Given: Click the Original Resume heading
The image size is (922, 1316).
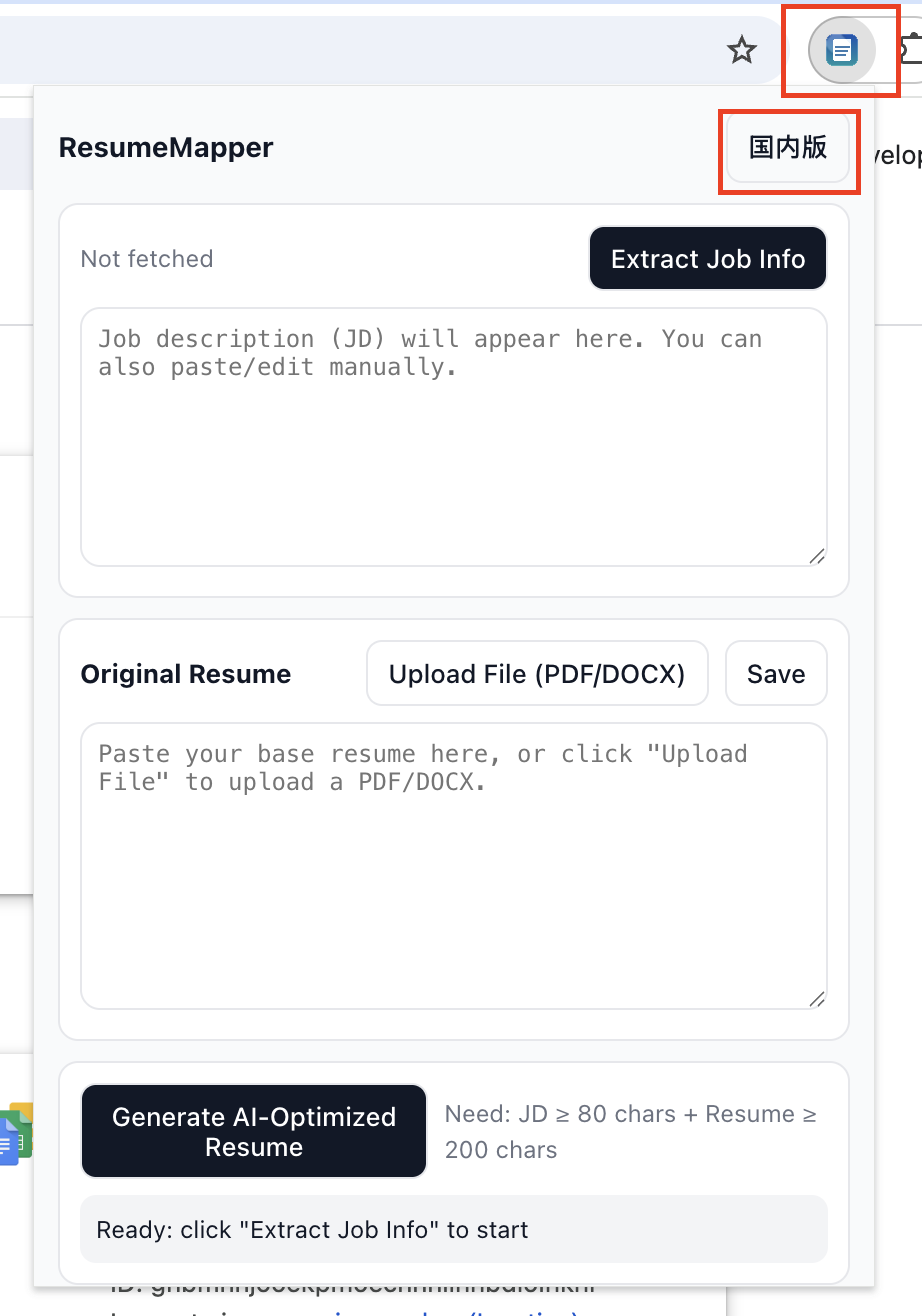Looking at the screenshot, I should tap(186, 674).
